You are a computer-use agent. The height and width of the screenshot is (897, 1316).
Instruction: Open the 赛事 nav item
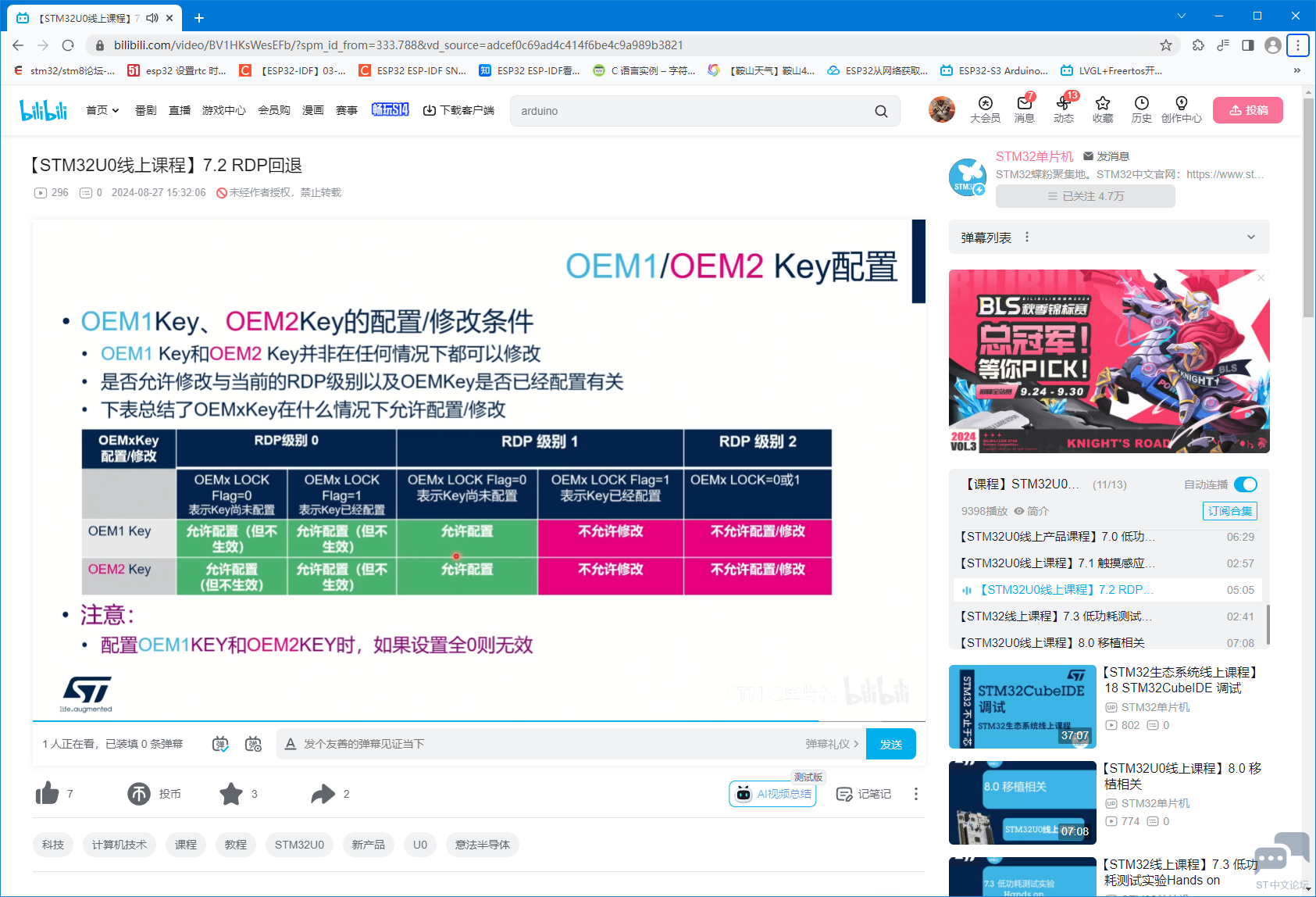tap(347, 110)
